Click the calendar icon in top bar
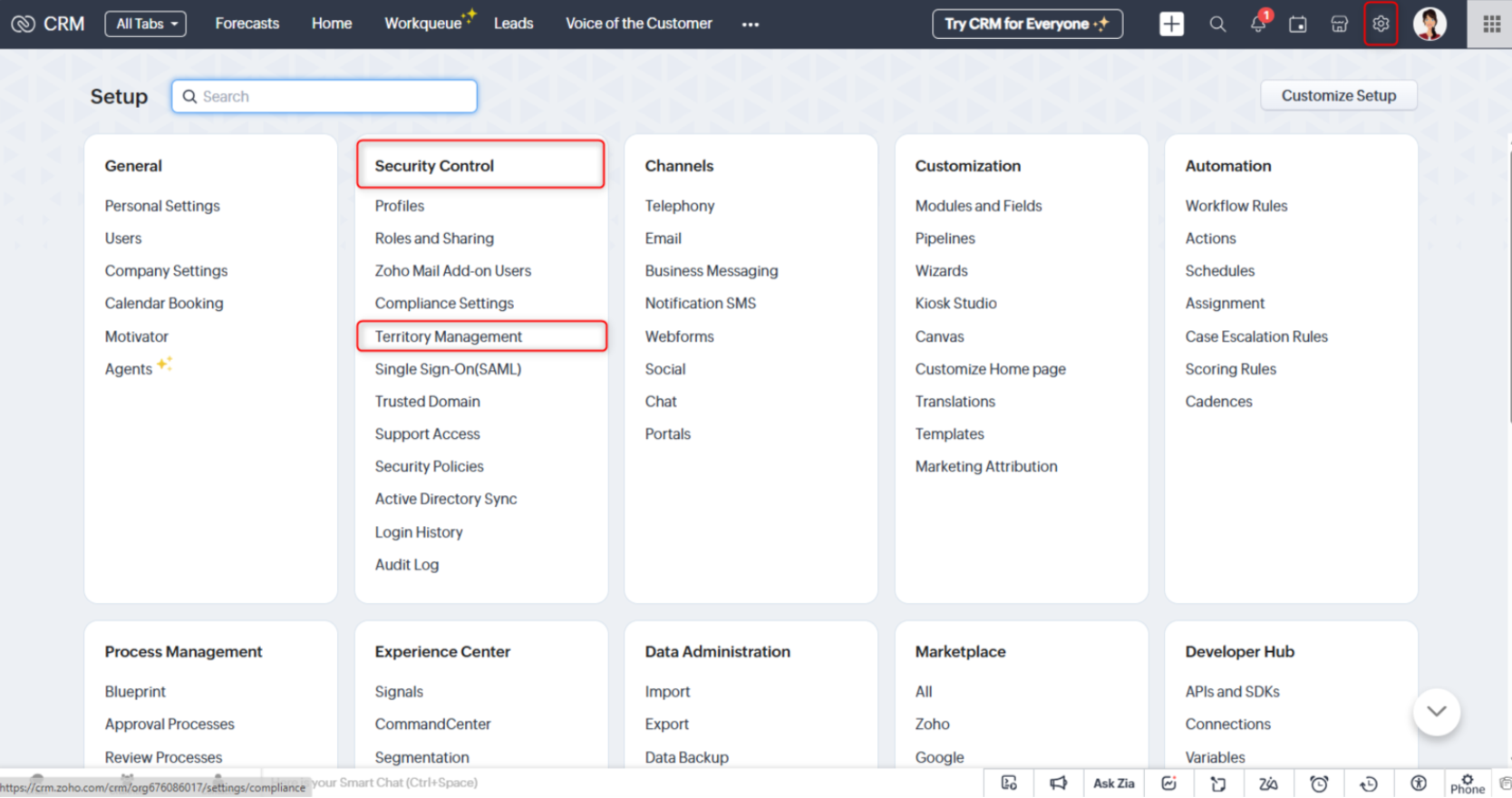The width and height of the screenshot is (1512, 798). coord(1298,24)
